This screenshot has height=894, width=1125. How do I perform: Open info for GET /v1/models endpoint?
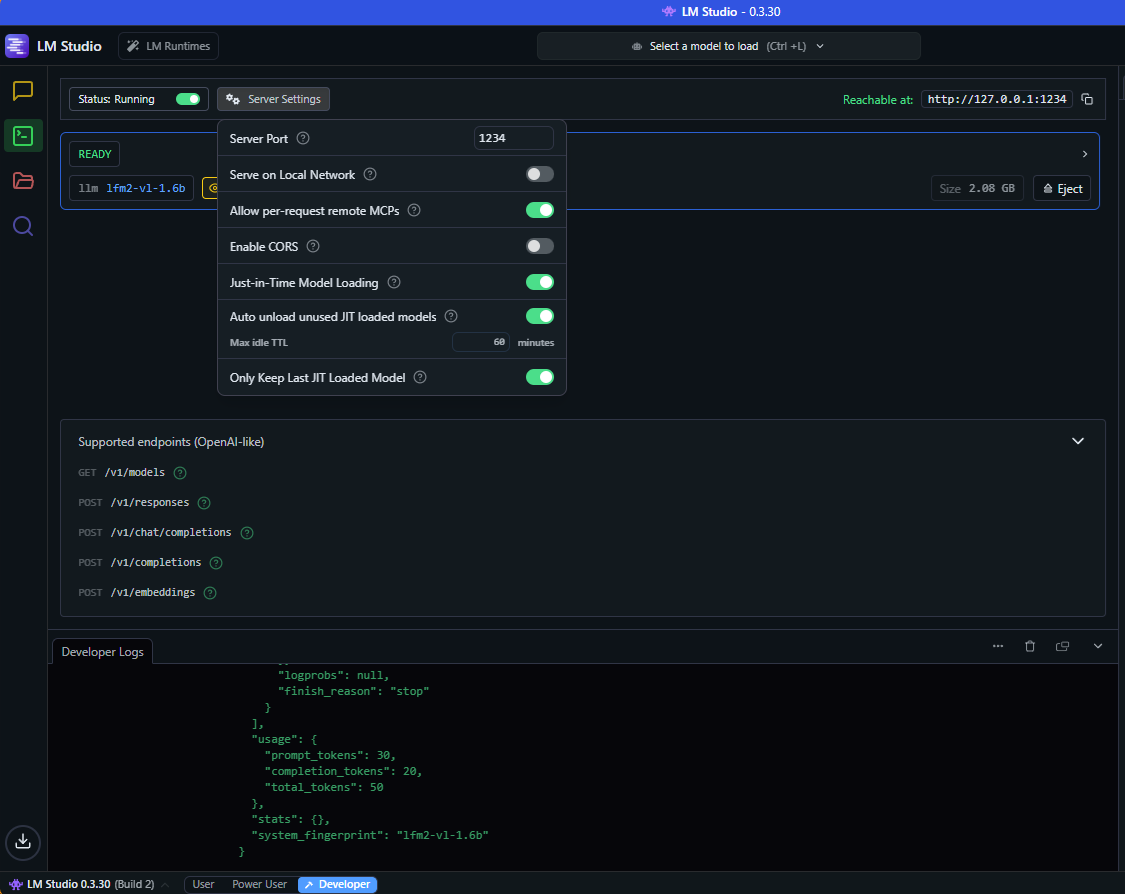180,473
